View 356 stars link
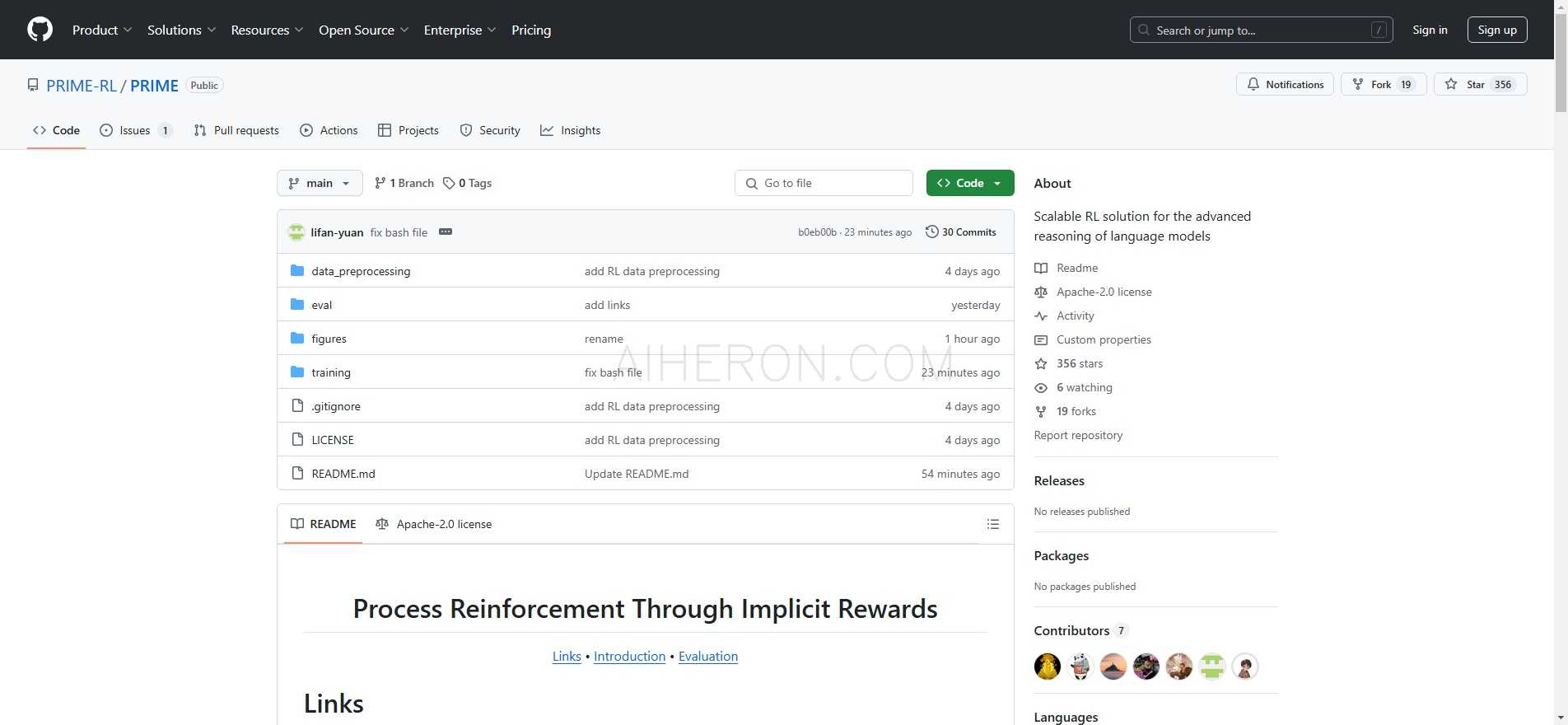 [x=1069, y=363]
